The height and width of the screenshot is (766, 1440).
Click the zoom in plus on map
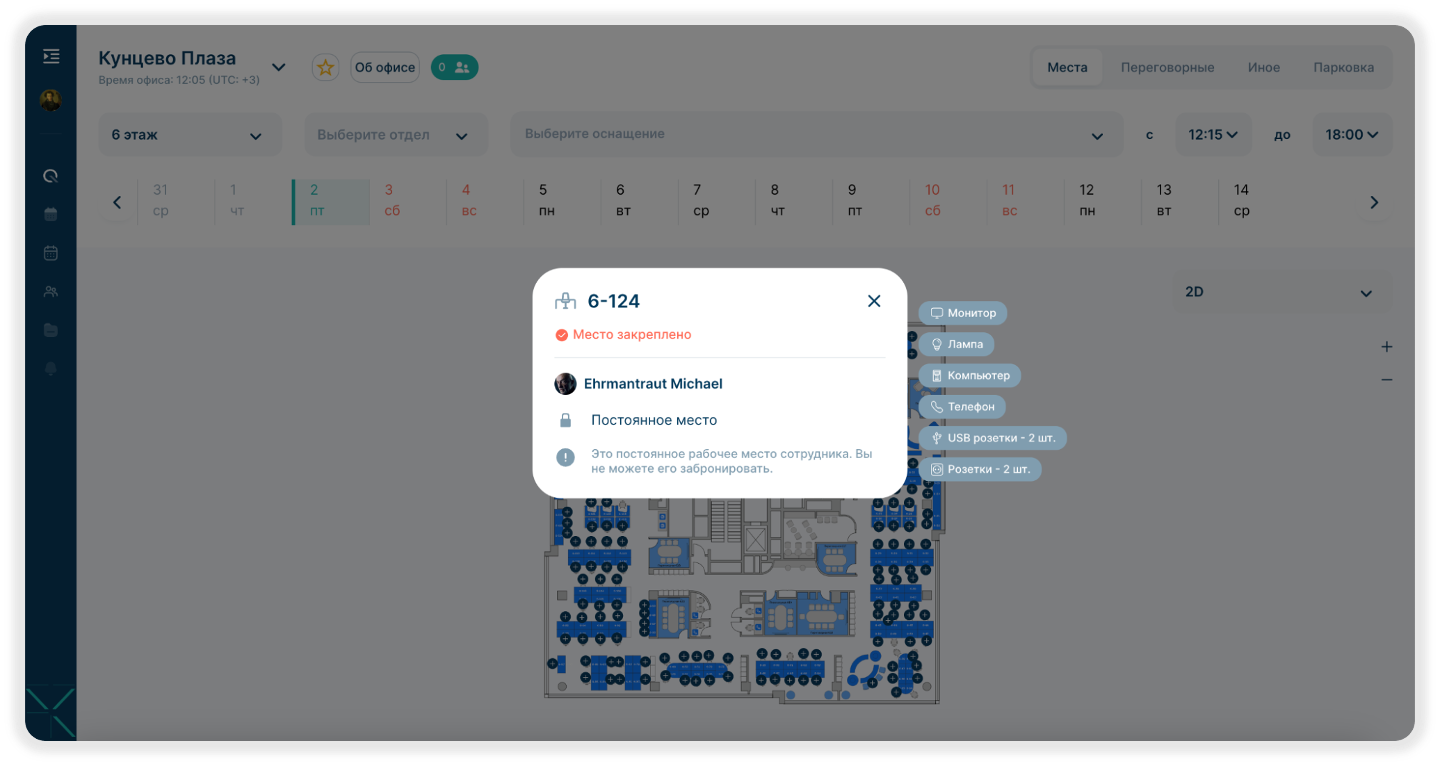click(x=1386, y=347)
